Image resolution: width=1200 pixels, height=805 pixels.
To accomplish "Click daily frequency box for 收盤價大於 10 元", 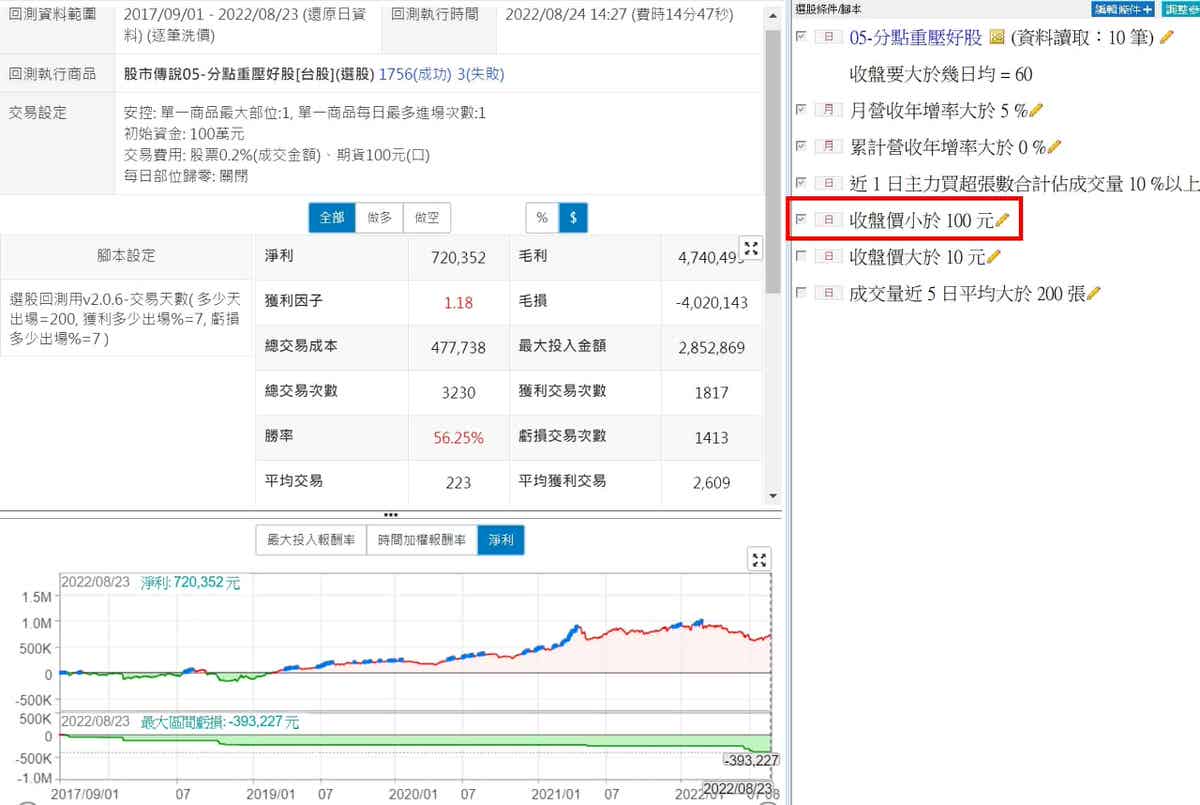I will (x=828, y=257).
